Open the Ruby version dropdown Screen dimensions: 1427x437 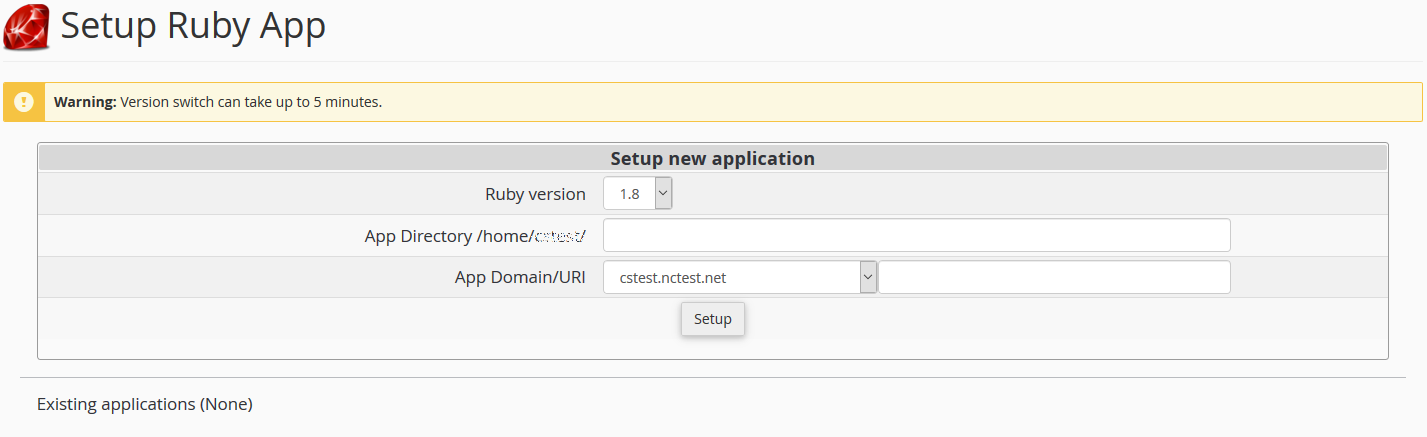(x=638, y=194)
